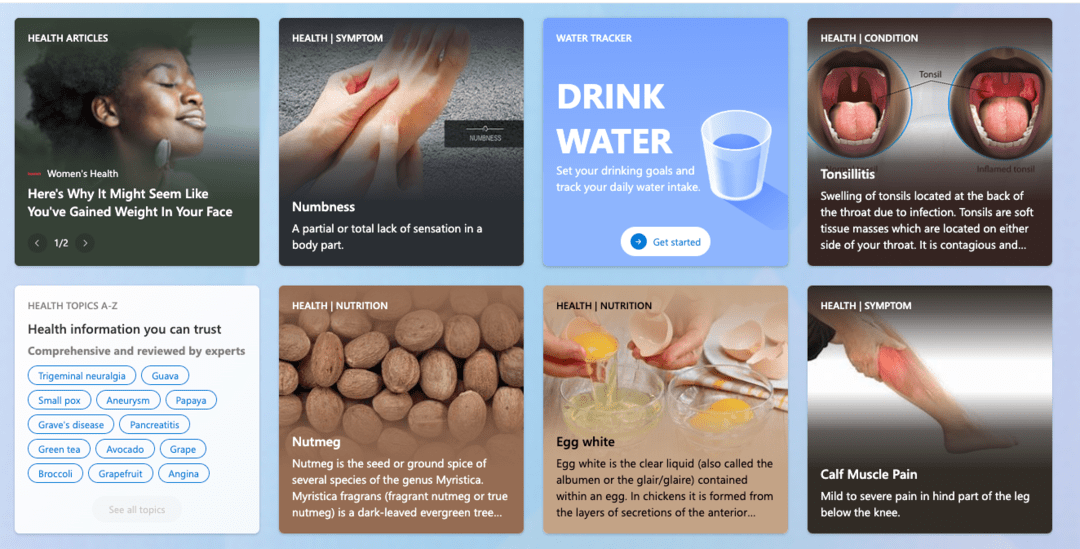The image size is (1080, 549).
Task: Open the Egg white nutrition card
Action: 665,409
